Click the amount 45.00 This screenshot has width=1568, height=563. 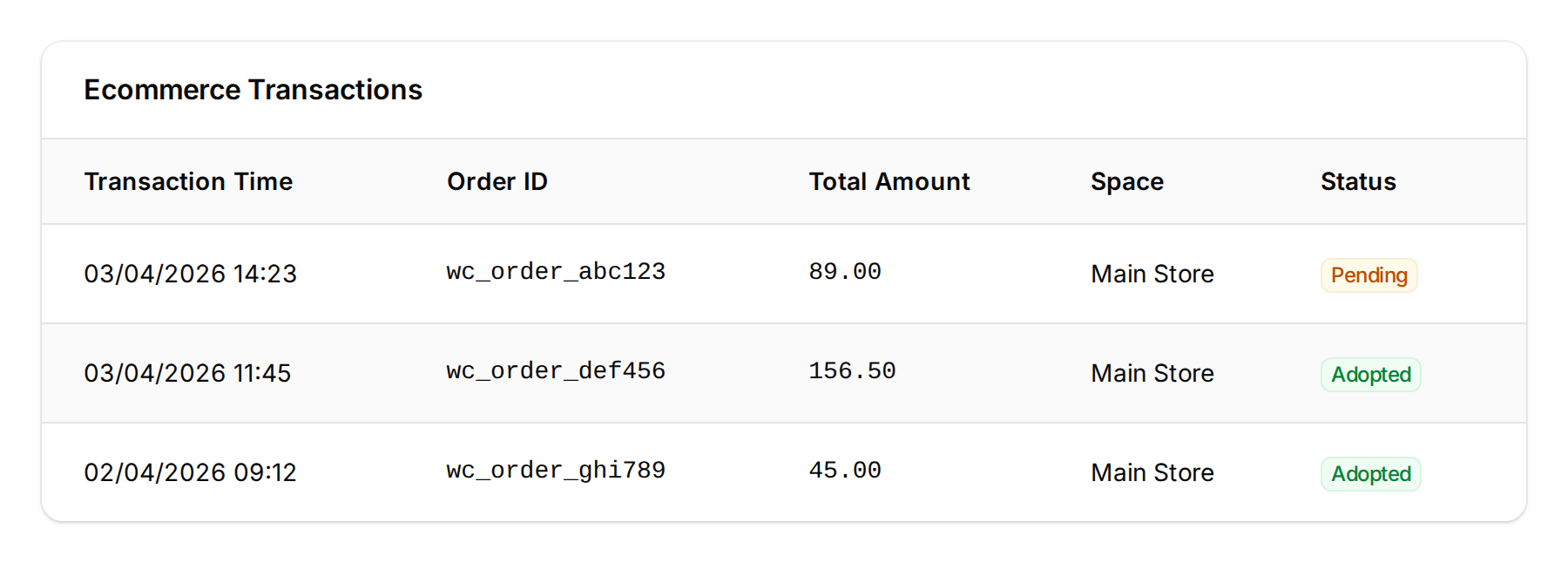click(844, 471)
